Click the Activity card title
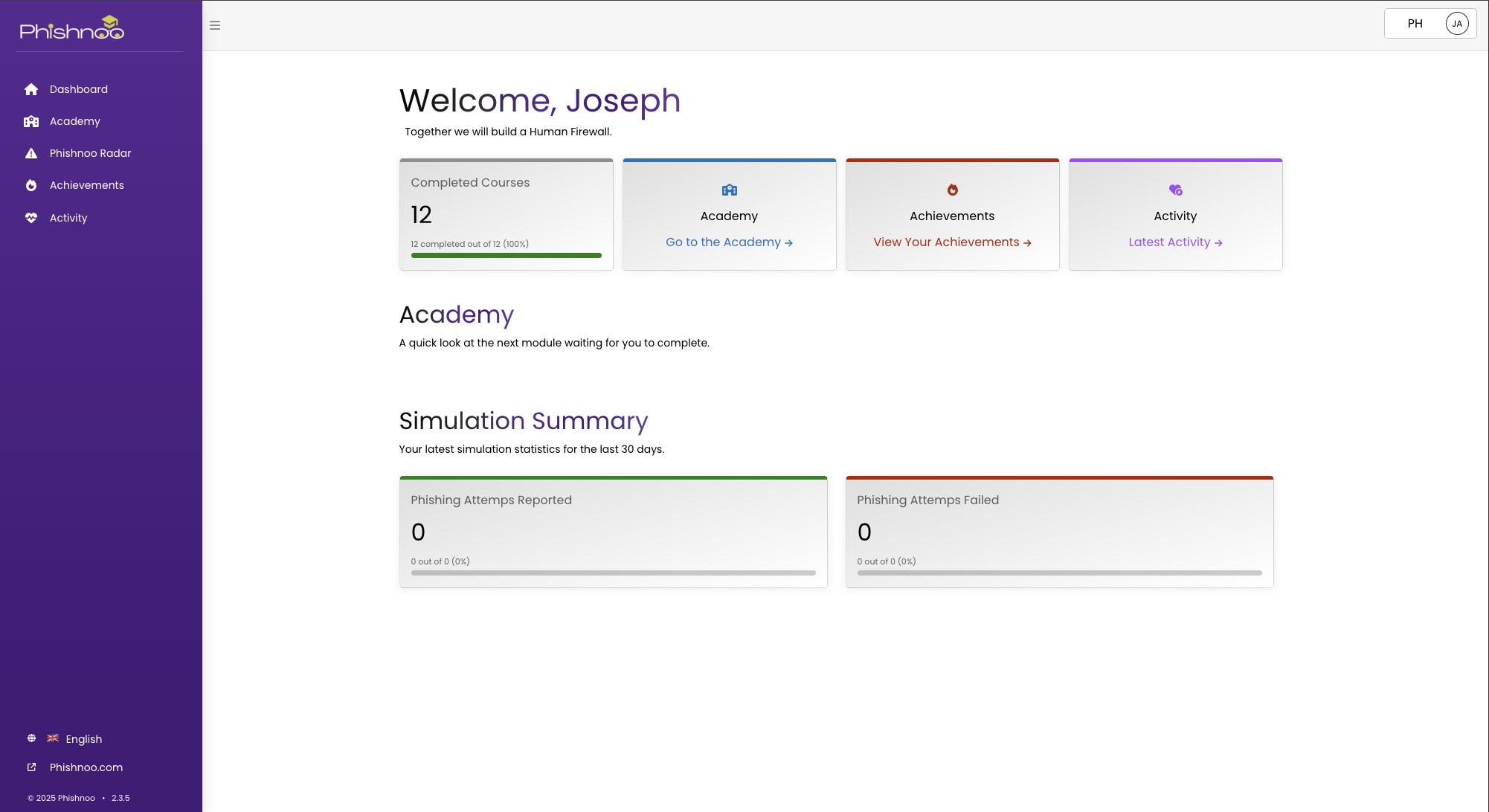 (x=1176, y=216)
